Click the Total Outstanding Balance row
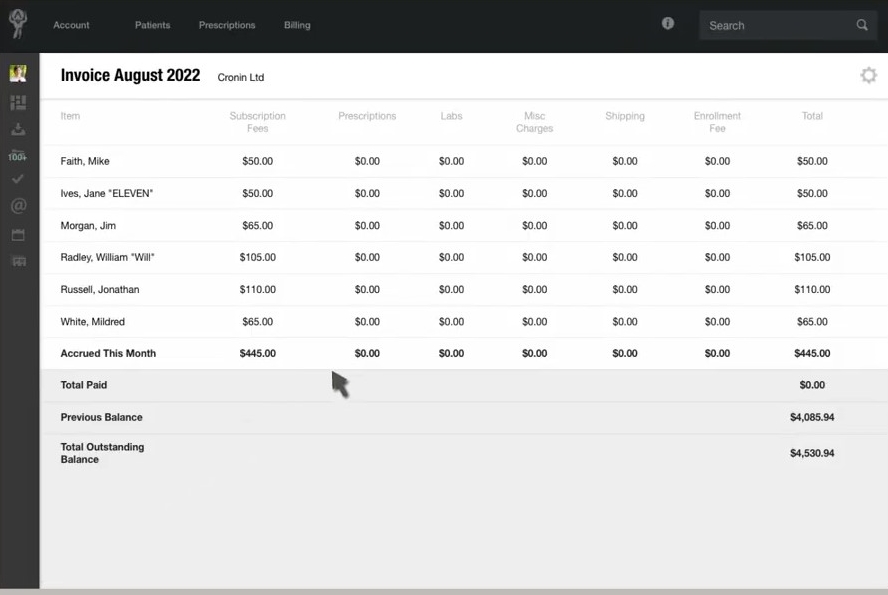Screen dimensions: 888x595 point(102,453)
